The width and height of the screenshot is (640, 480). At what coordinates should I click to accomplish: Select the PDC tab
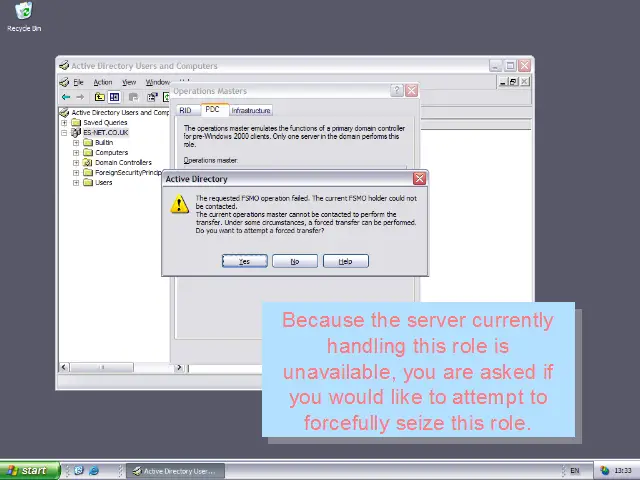pyautogui.click(x=213, y=109)
